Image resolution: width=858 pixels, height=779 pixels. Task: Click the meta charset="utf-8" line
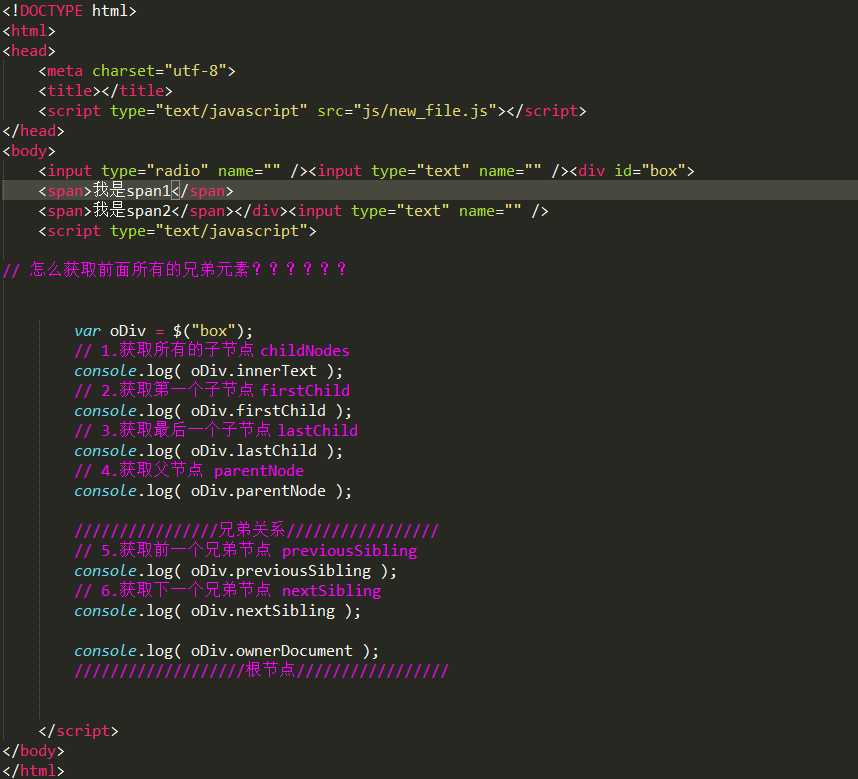pyautogui.click(x=137, y=71)
